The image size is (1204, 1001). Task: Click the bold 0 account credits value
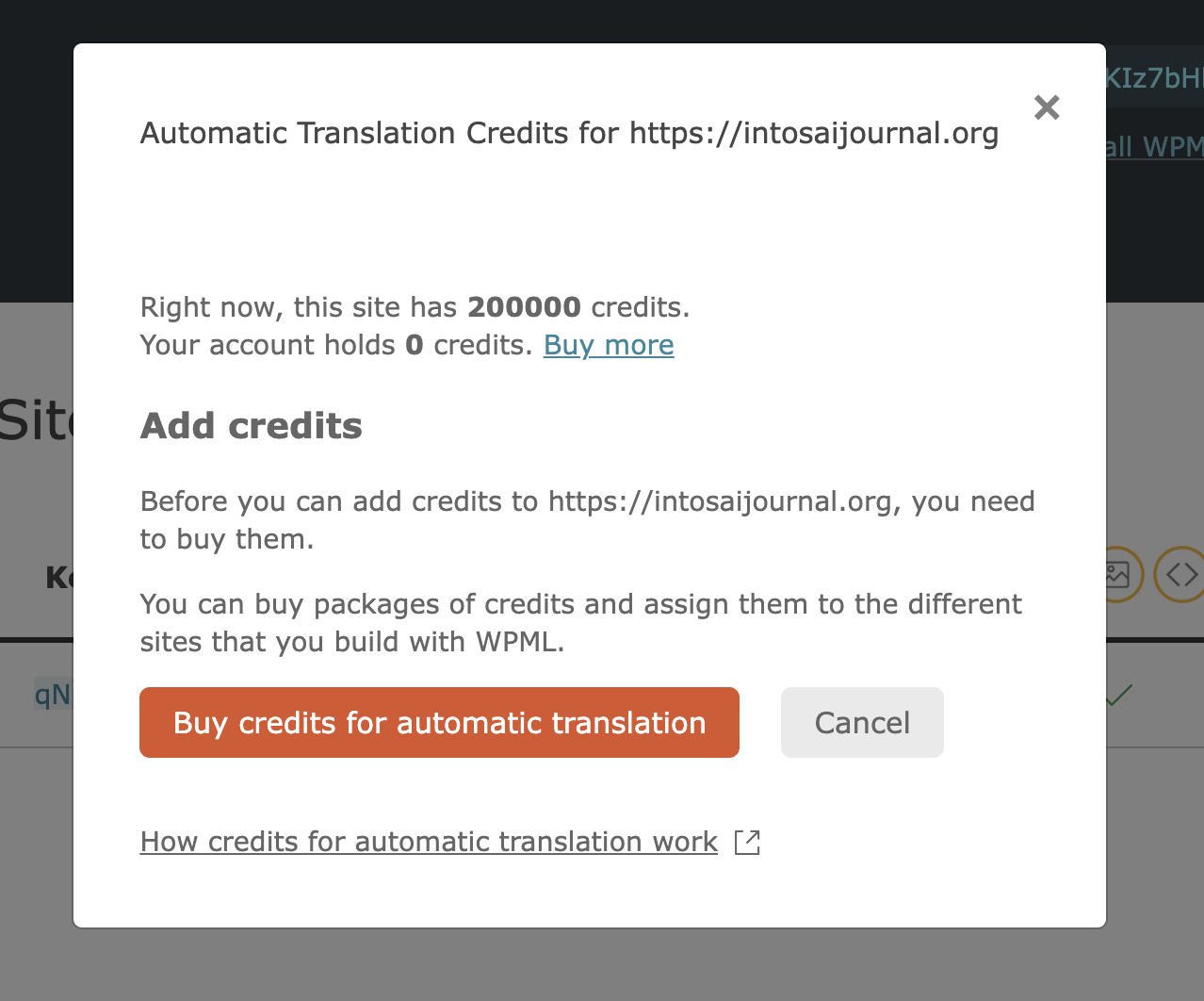tap(414, 345)
